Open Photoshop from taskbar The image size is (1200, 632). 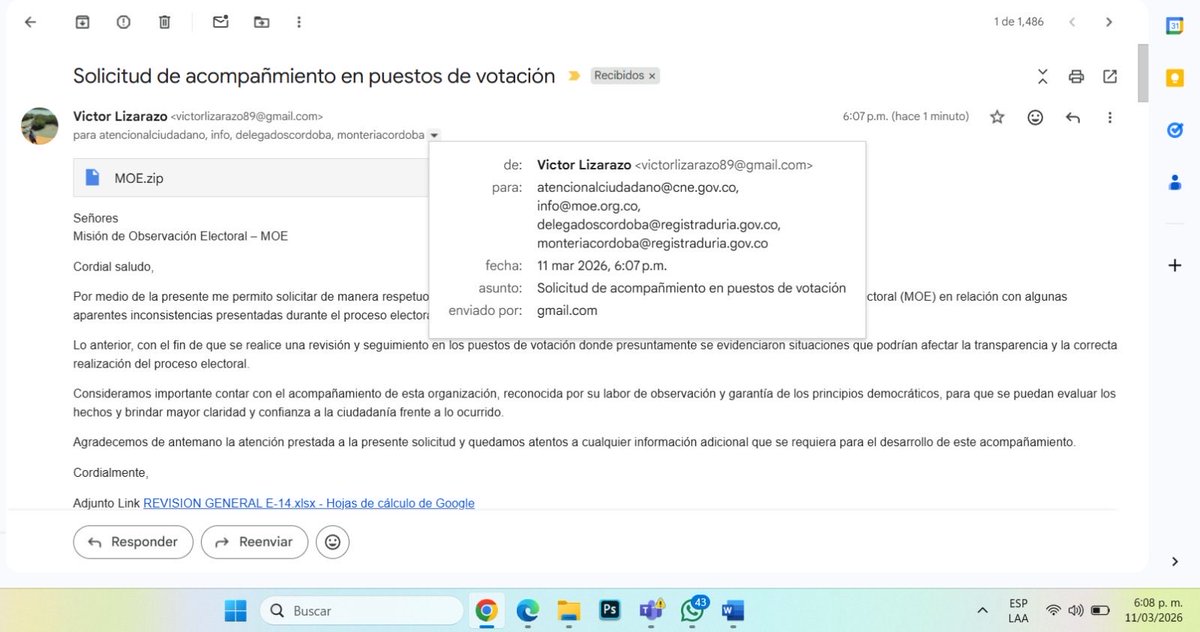(609, 610)
